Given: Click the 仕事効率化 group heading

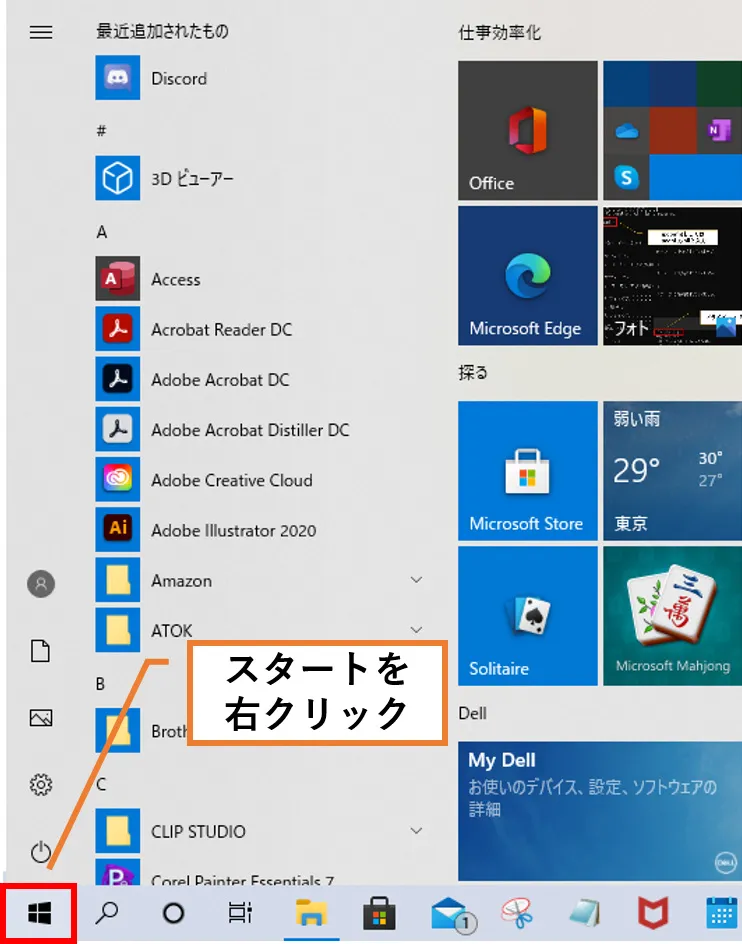Looking at the screenshot, I should pyautogui.click(x=499, y=32).
